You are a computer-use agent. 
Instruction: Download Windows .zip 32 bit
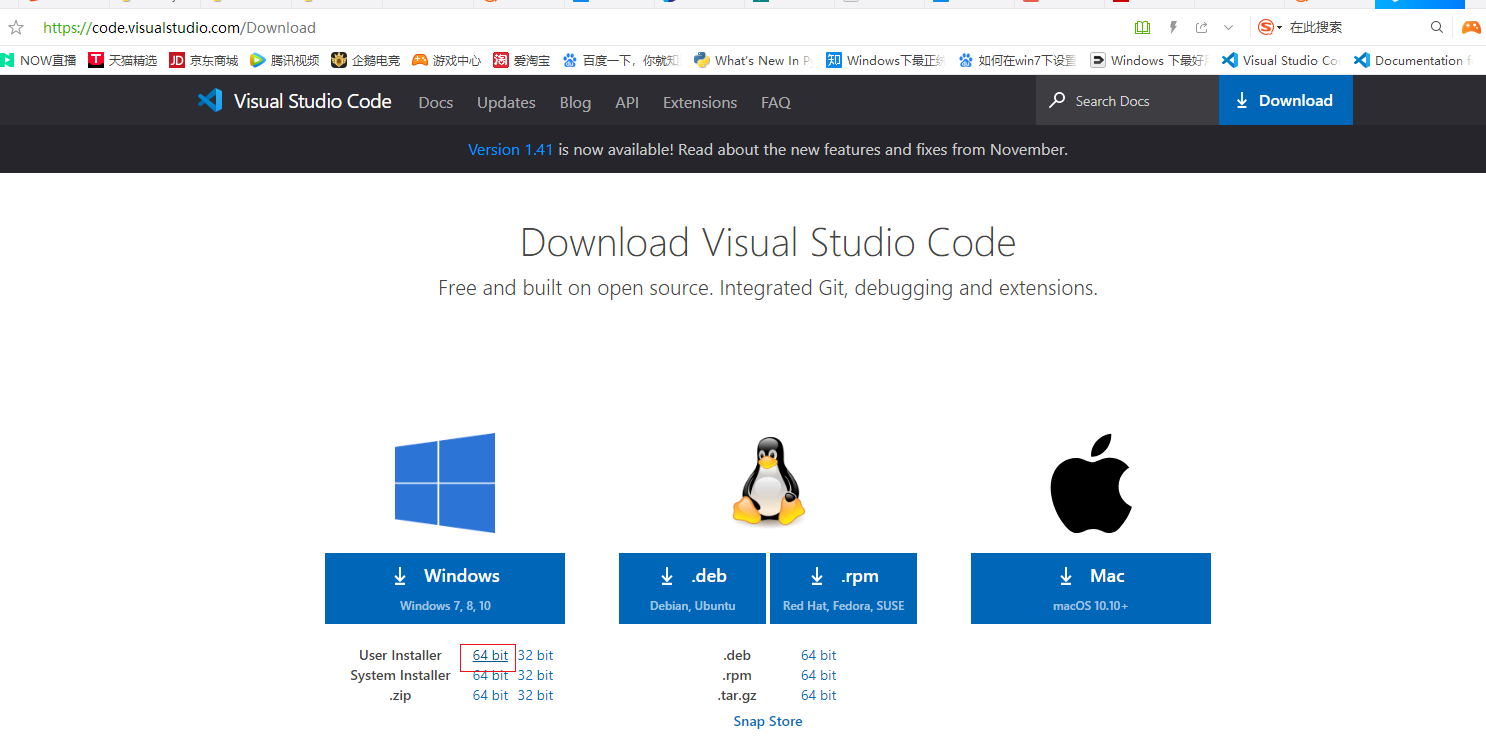click(x=535, y=696)
